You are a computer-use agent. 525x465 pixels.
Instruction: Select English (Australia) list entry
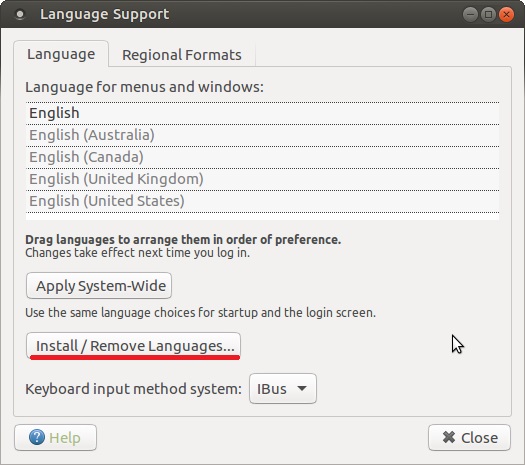pyautogui.click(x=262, y=135)
